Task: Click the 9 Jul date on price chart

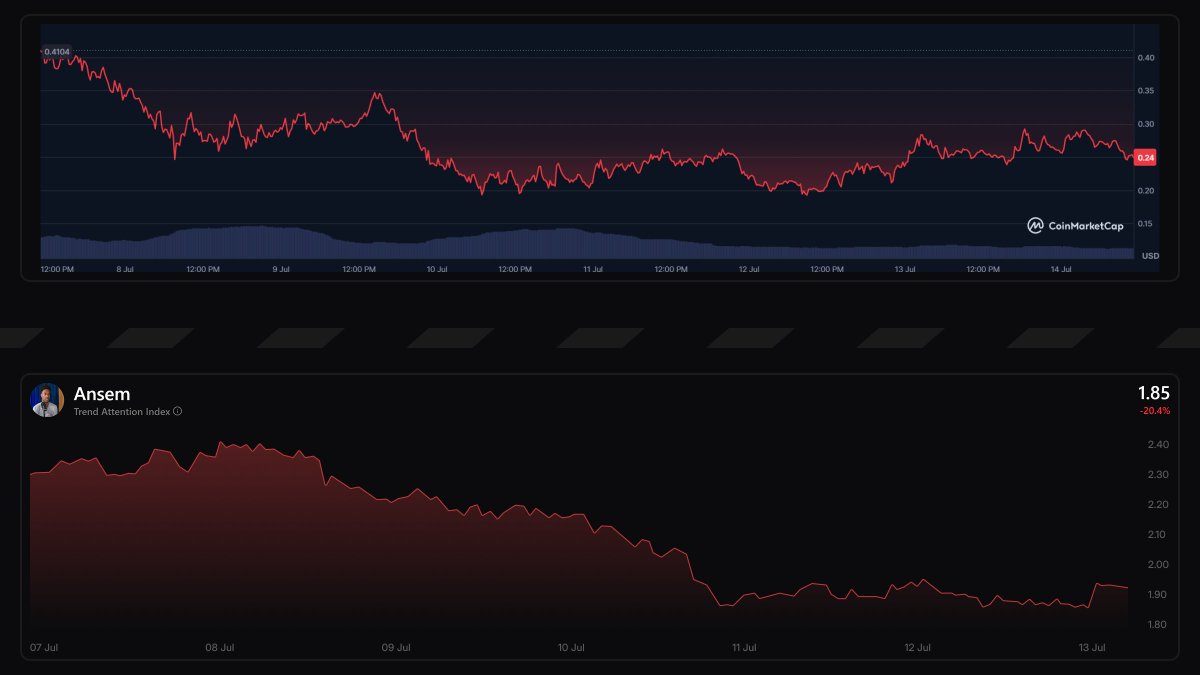Action: coord(281,269)
